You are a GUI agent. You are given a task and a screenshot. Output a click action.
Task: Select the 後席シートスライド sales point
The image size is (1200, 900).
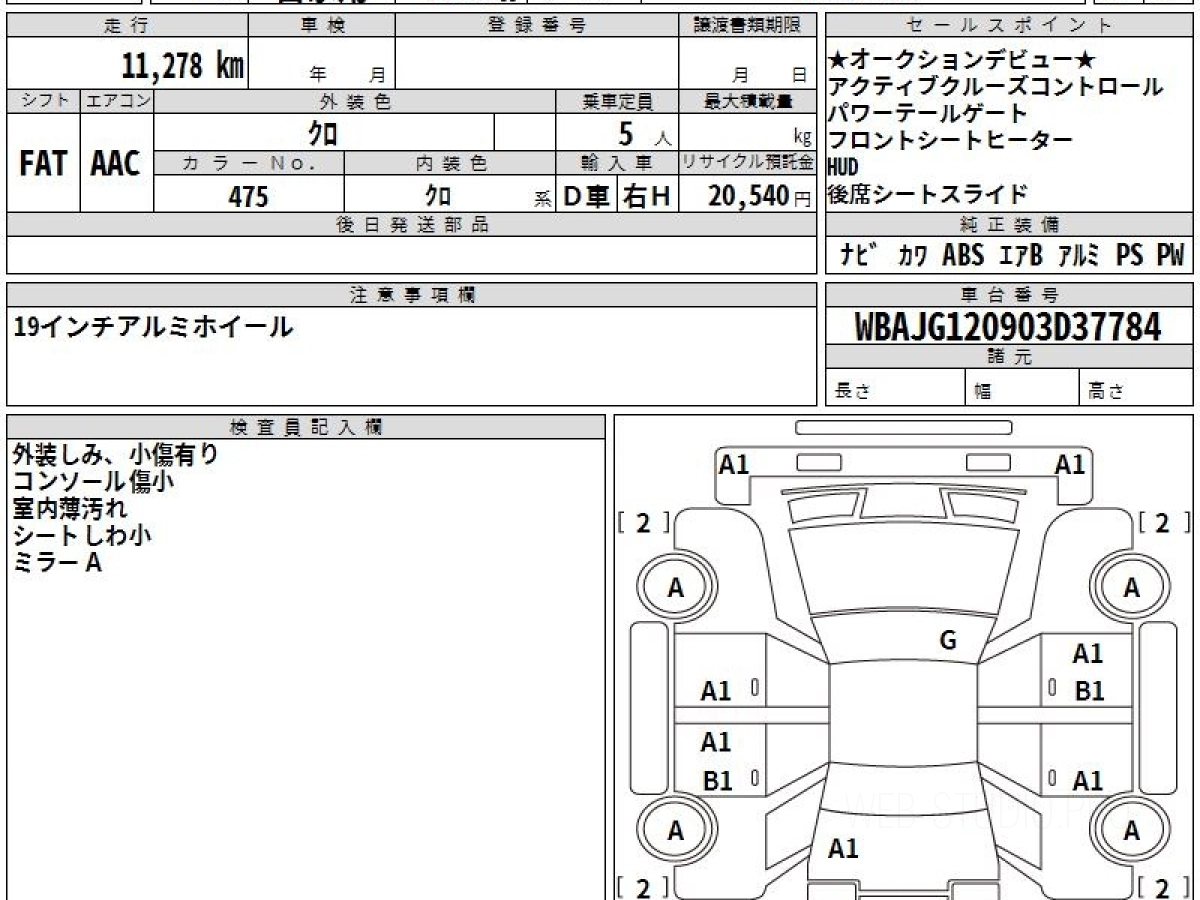coord(928,194)
